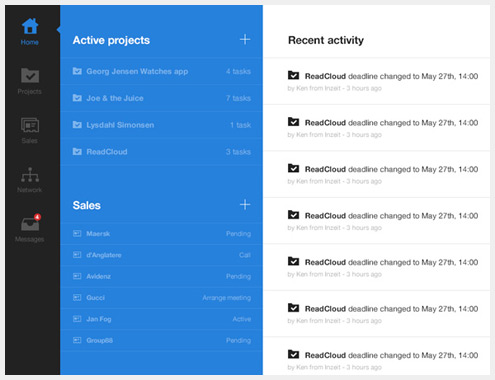Image resolution: width=495 pixels, height=380 pixels.
Task: Open the Georg Jensen Watches app project
Action: 161,71
